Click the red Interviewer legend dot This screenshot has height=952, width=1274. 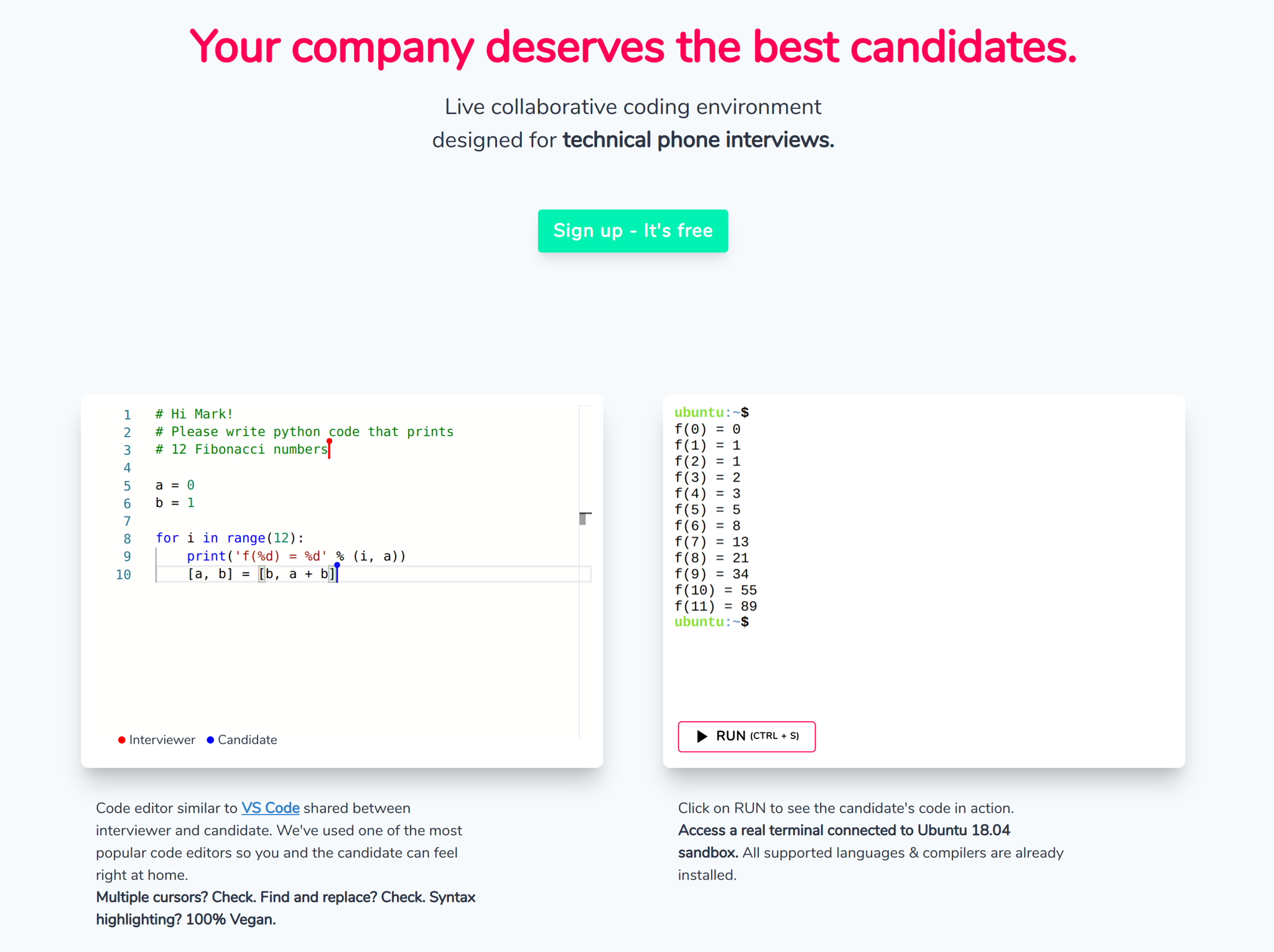tap(122, 740)
